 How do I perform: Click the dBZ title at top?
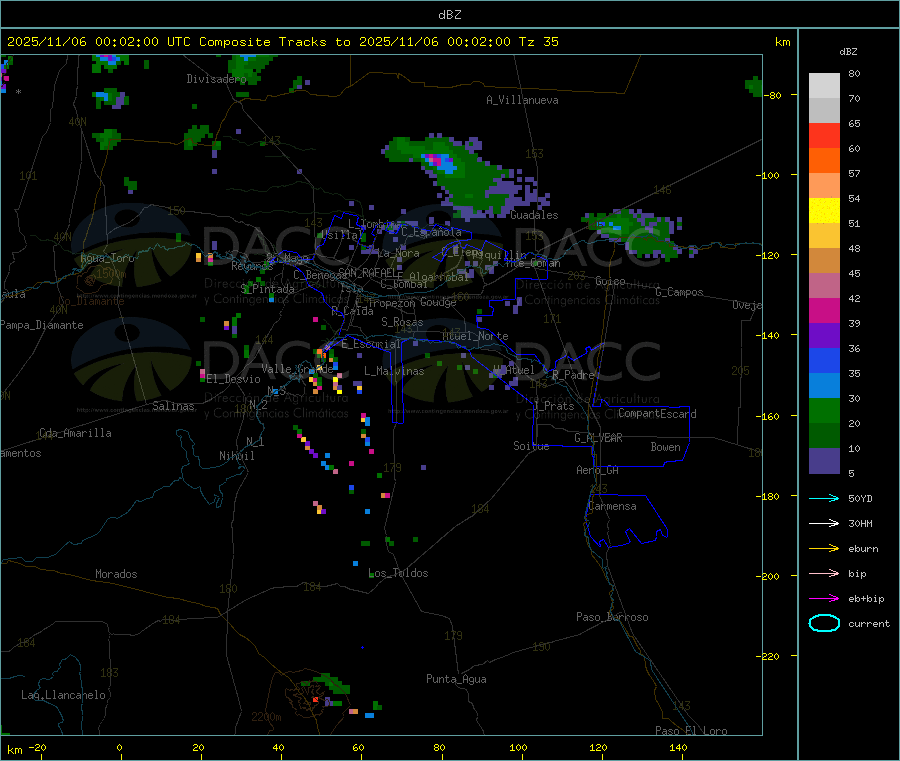(x=449, y=15)
